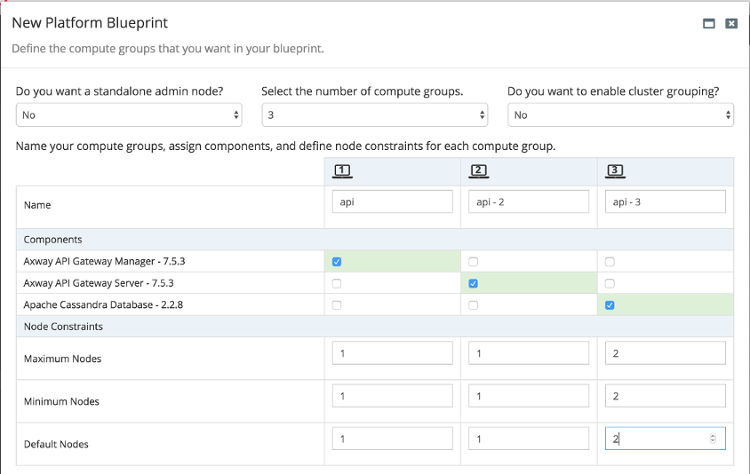This screenshot has height=474, width=750.
Task: Click Default Nodes field for group 2
Action: (529, 438)
